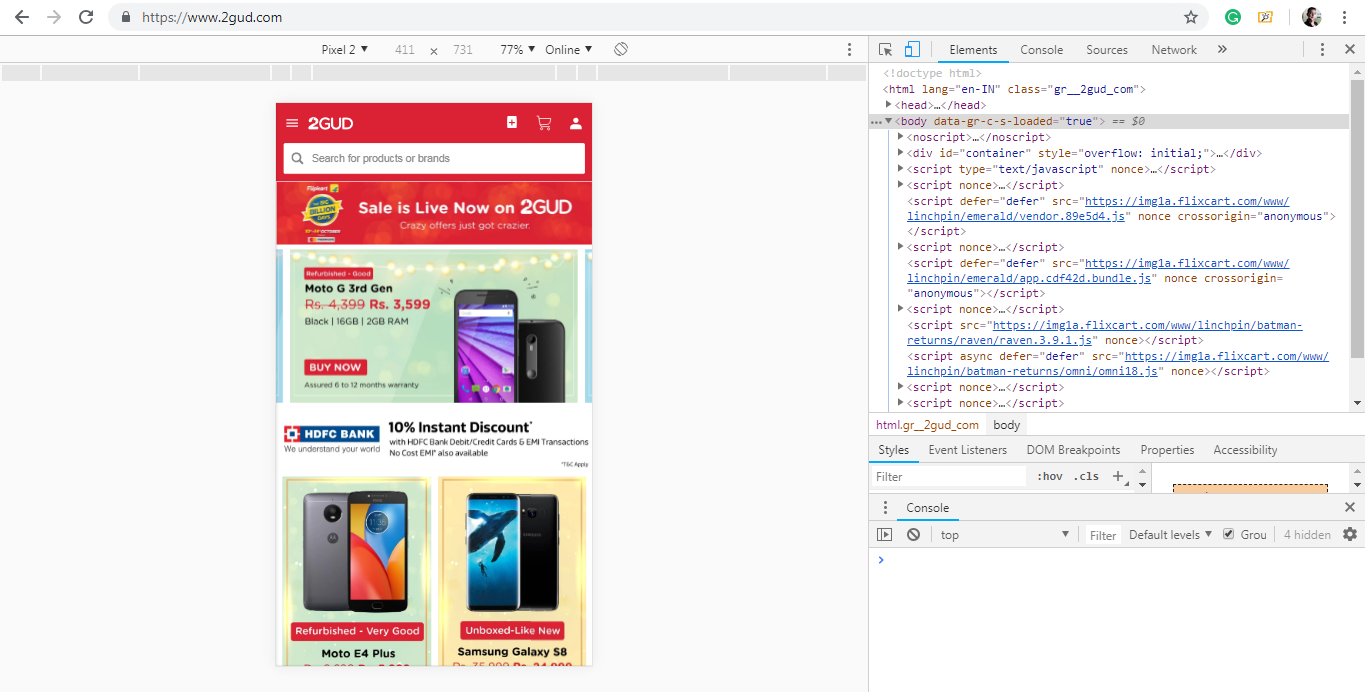This screenshot has height=692, width=1365.
Task: Open the Samsung Galaxy S8 product card
Action: point(512,571)
